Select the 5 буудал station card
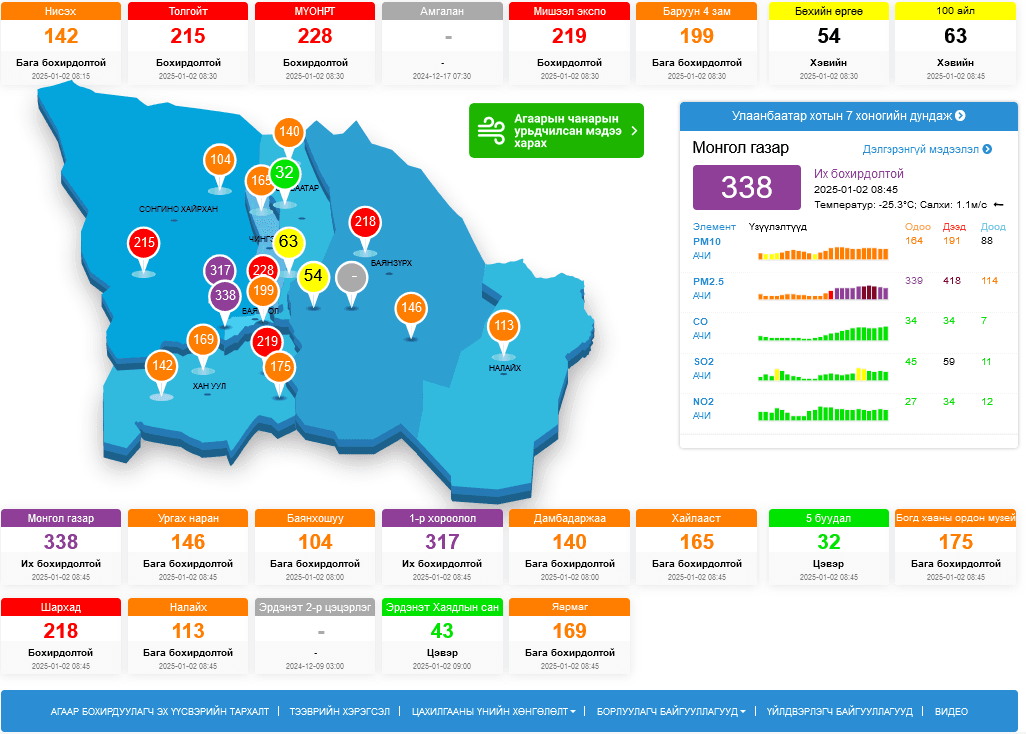The image size is (1026, 734). click(x=828, y=548)
